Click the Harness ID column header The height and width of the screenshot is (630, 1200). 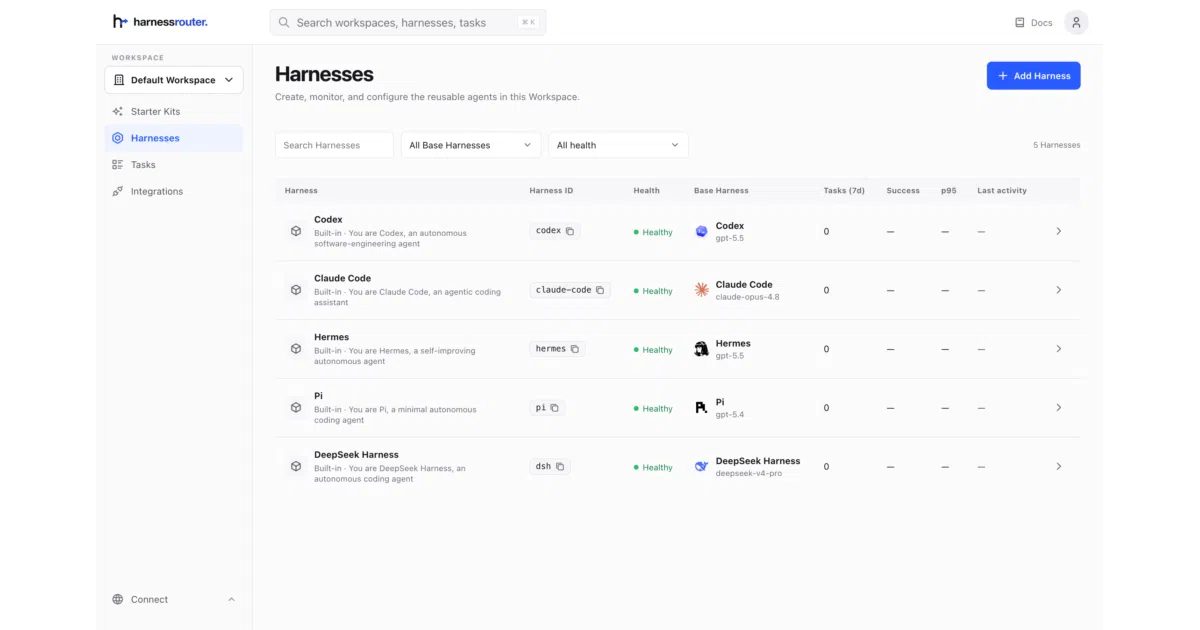pos(552,190)
